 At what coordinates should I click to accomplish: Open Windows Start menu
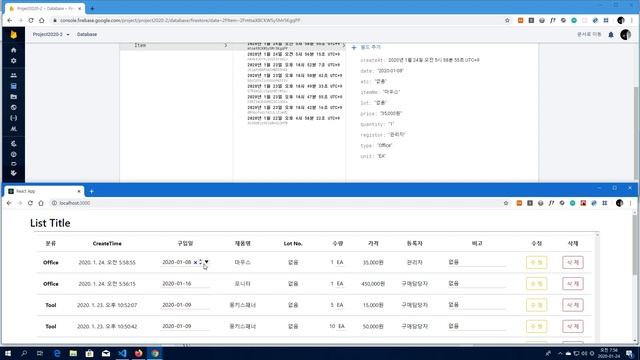8,353
